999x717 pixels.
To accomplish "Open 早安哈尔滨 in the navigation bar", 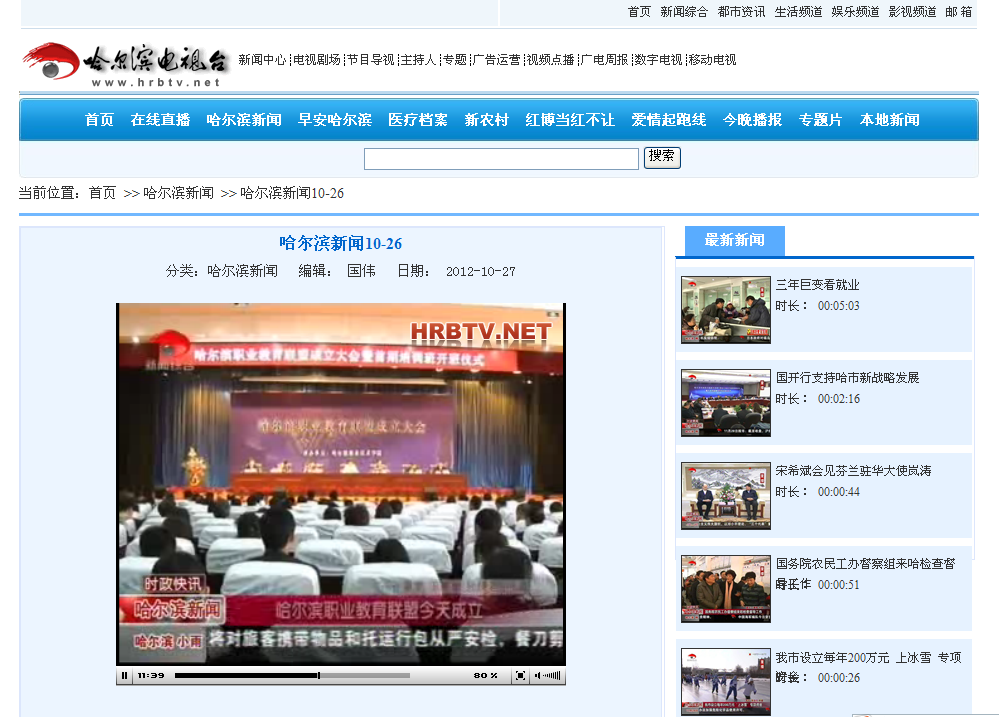I will point(335,120).
